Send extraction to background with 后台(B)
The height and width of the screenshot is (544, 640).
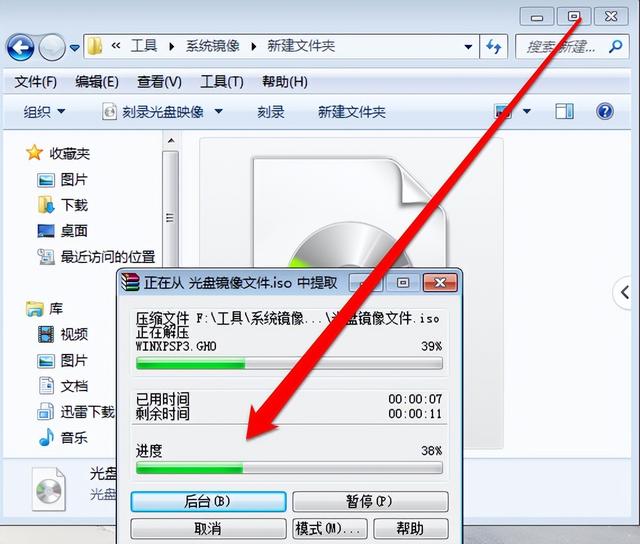208,502
